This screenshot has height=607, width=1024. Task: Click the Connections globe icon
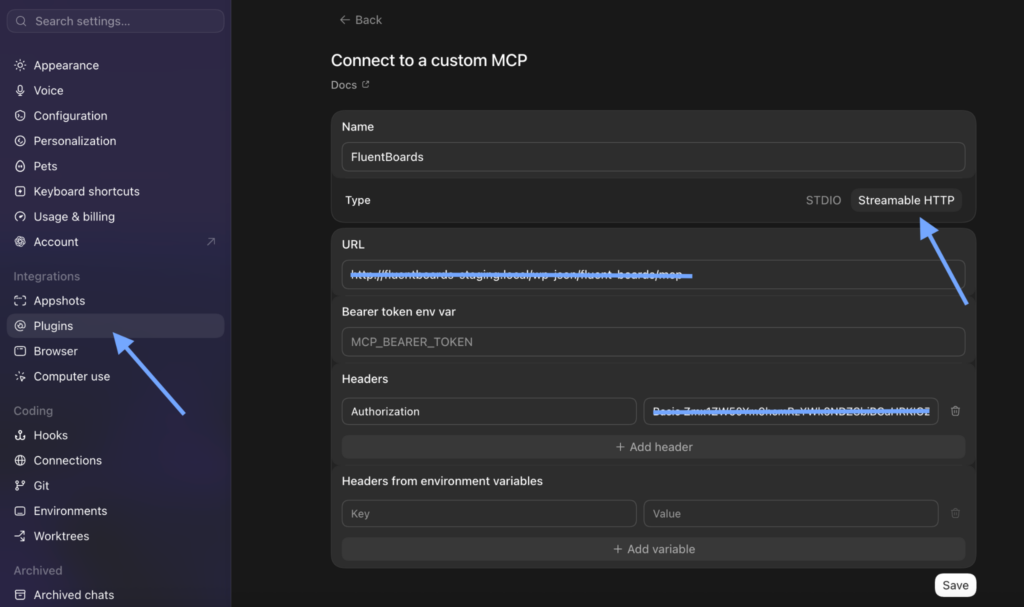20,460
